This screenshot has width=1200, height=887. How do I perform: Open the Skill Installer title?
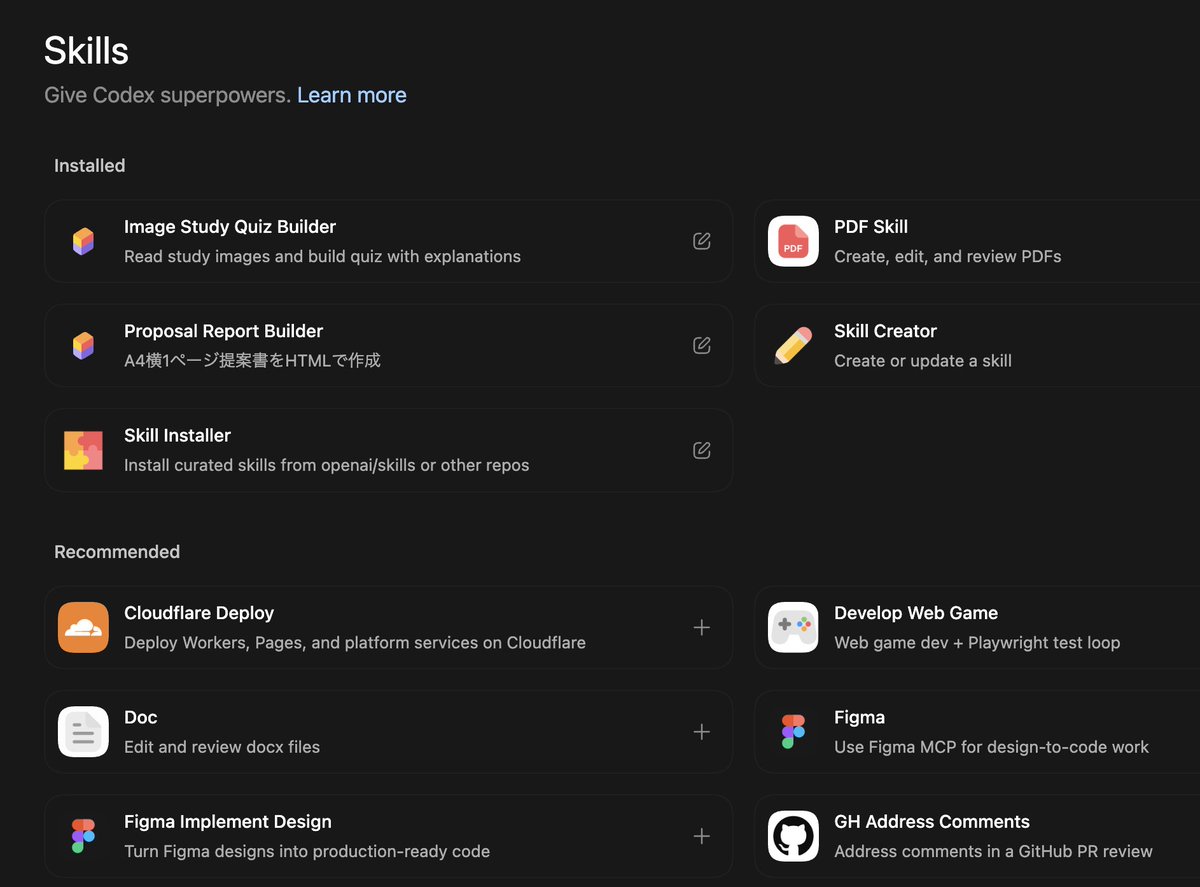click(x=177, y=435)
